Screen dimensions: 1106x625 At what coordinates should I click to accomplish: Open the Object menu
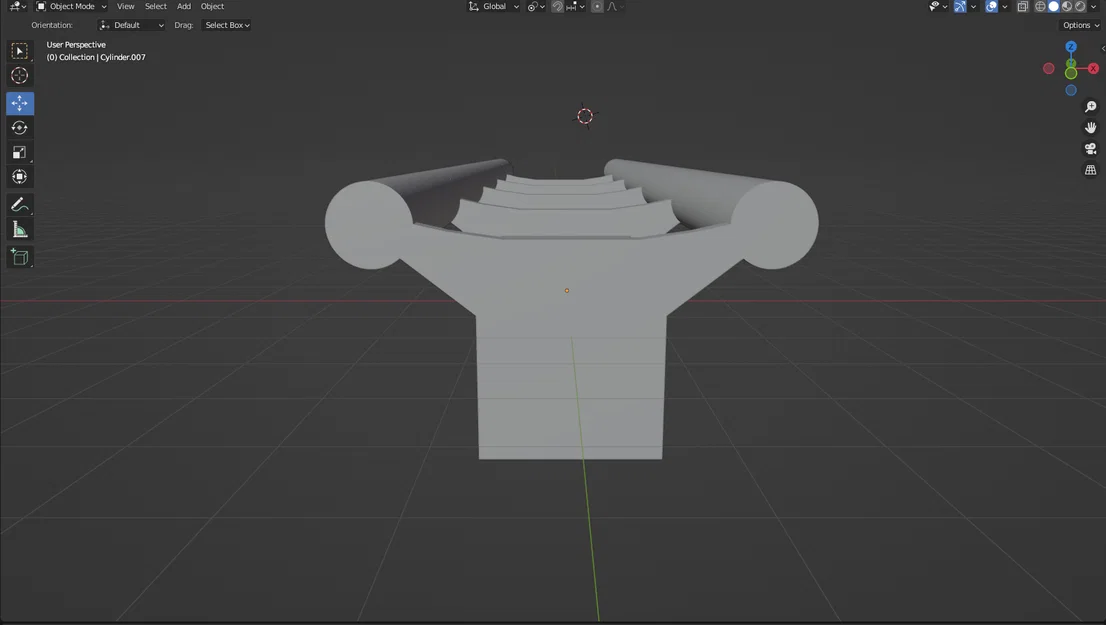tap(212, 6)
